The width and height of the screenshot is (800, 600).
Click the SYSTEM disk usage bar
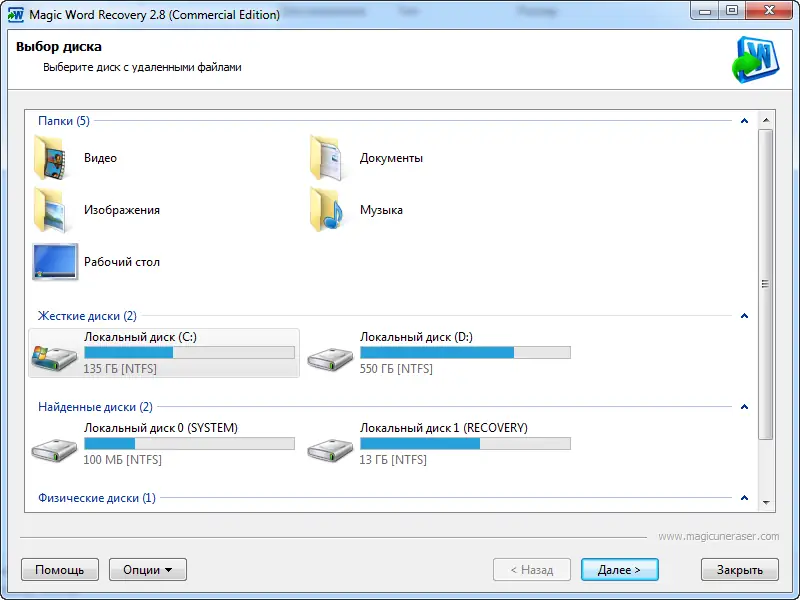click(x=189, y=443)
